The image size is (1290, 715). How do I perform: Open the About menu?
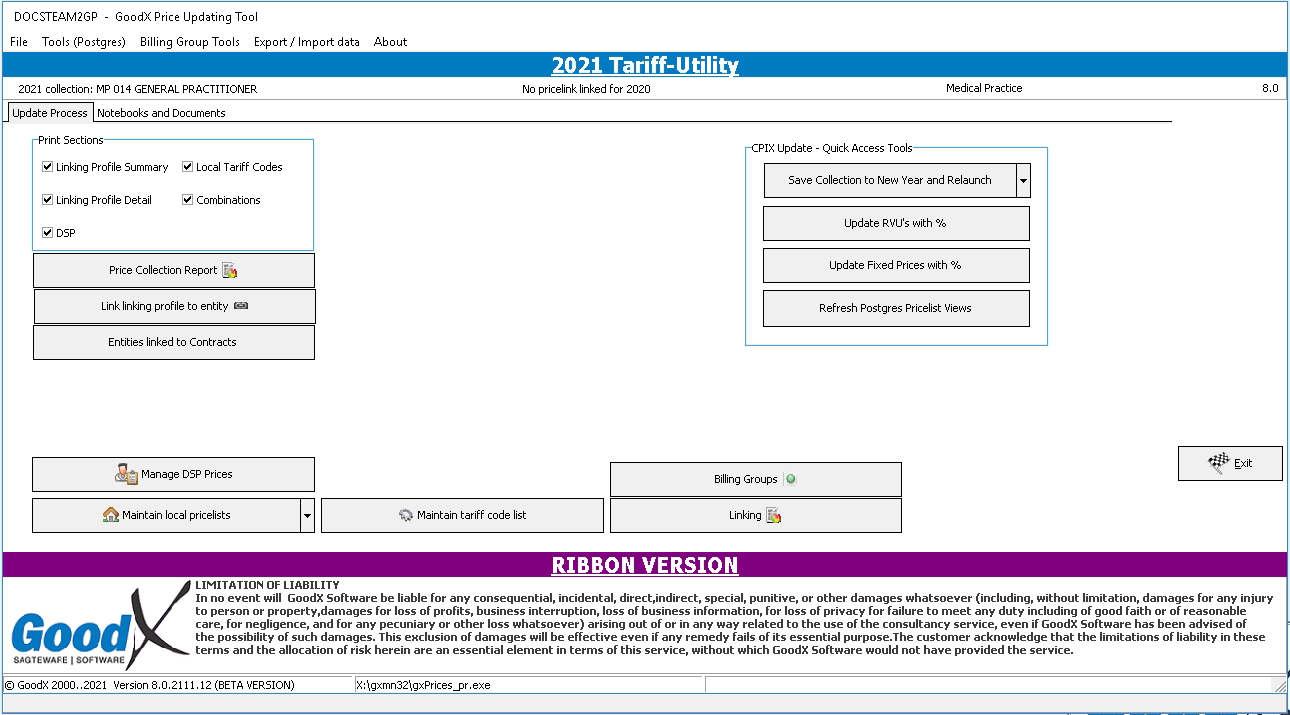point(390,42)
